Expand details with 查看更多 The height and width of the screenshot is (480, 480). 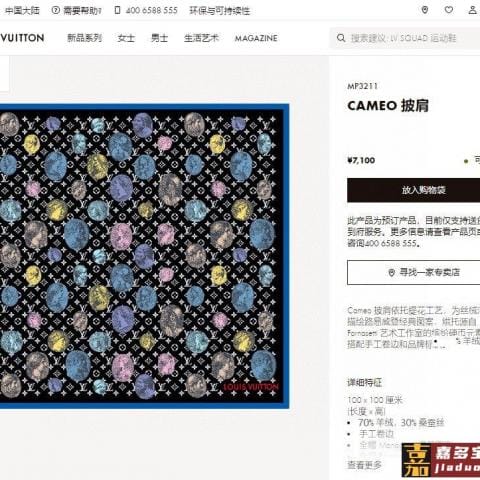point(364,465)
